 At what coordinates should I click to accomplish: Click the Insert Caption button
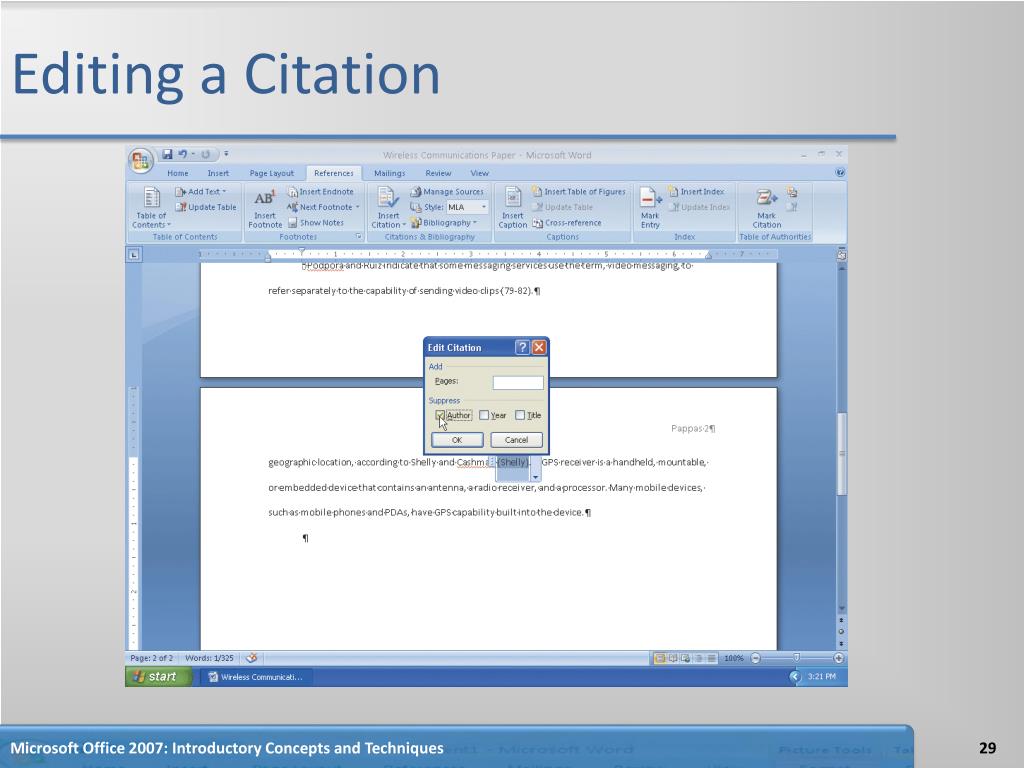tap(513, 208)
